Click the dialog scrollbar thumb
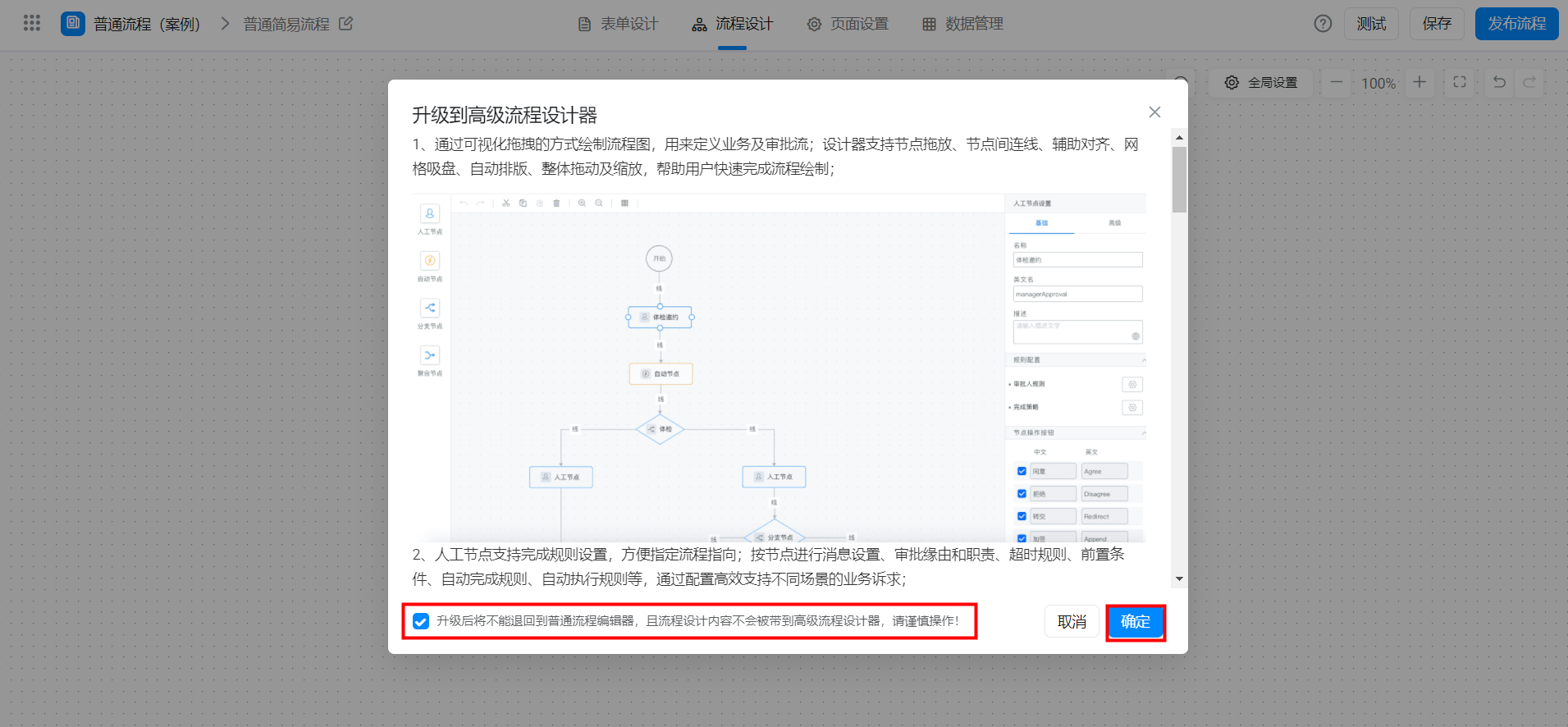Viewport: 1568px width, 727px height. (1179, 180)
